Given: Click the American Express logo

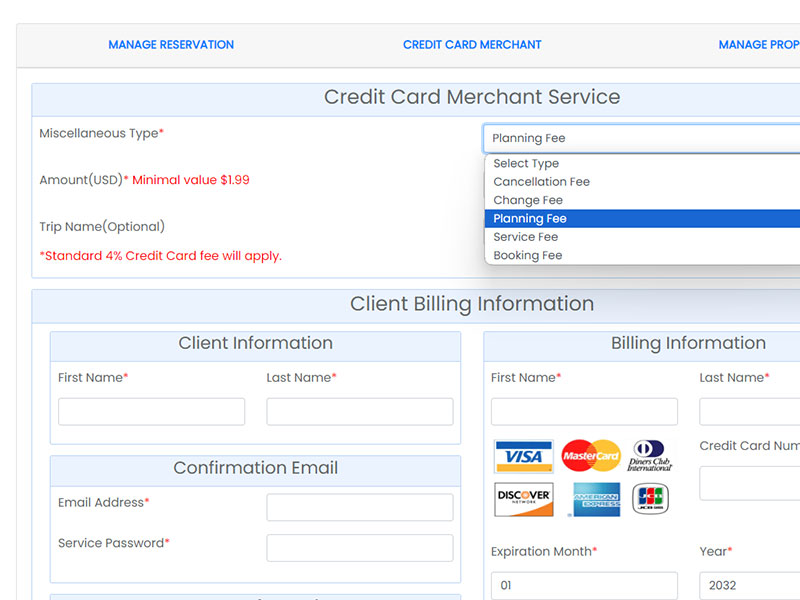Looking at the screenshot, I should tap(596, 499).
